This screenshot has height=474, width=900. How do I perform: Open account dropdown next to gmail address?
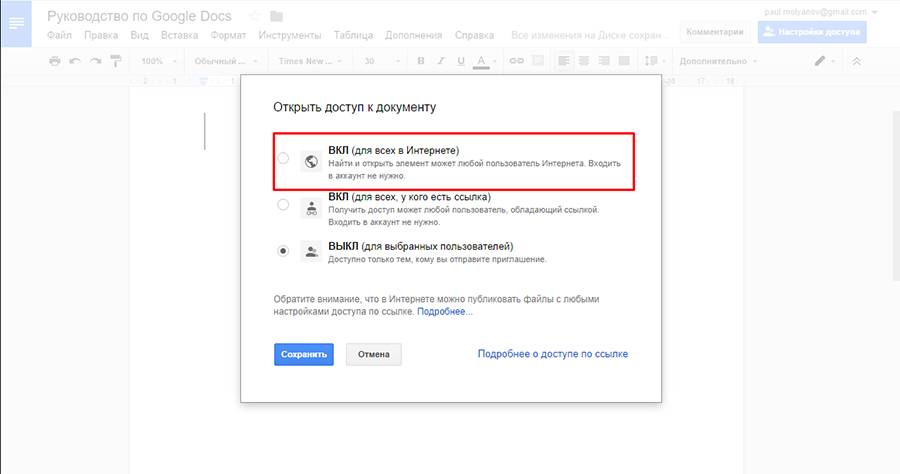pyautogui.click(x=875, y=12)
